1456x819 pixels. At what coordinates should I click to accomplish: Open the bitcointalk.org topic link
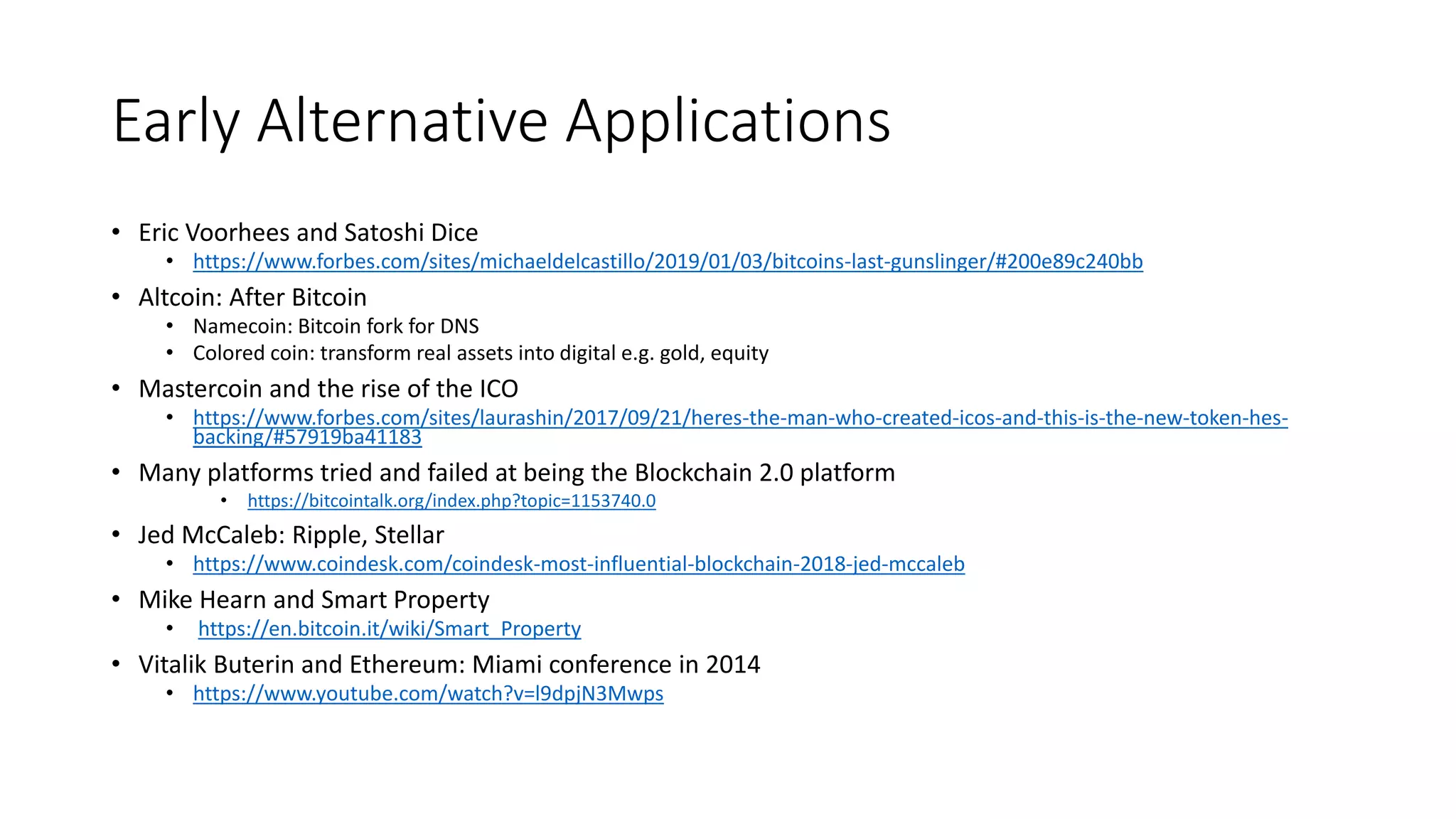[x=451, y=500]
